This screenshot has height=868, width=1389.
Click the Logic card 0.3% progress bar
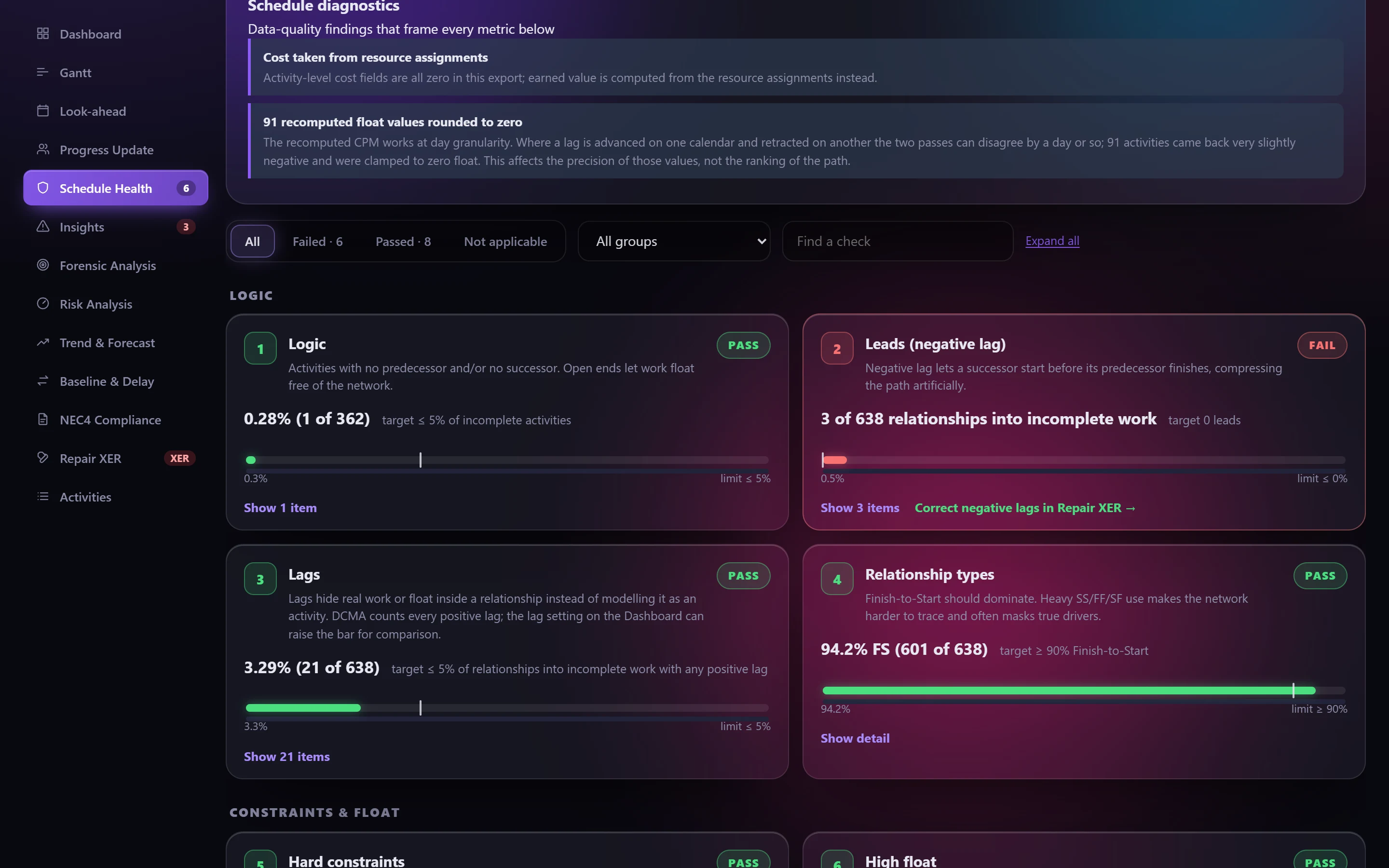tap(507, 460)
